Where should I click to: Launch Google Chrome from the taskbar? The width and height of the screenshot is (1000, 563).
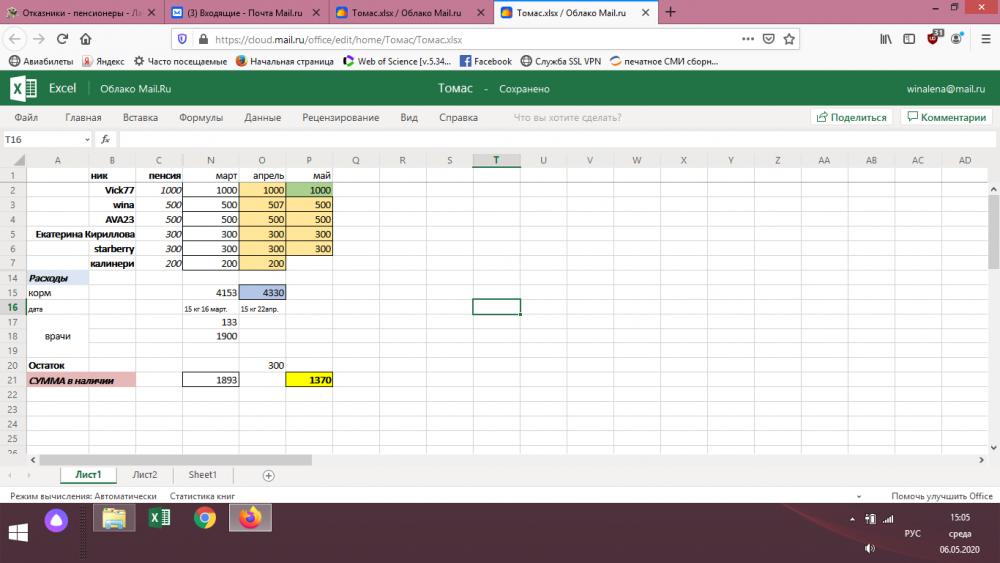click(205, 518)
